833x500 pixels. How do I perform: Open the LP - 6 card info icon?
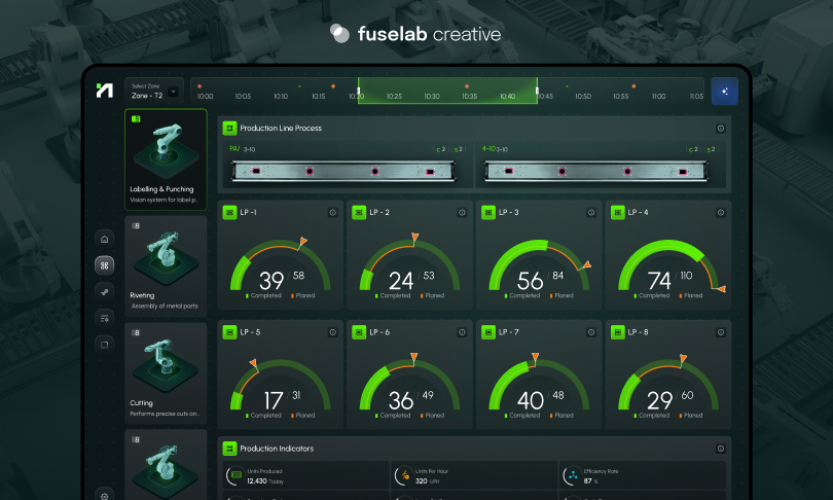[462, 332]
